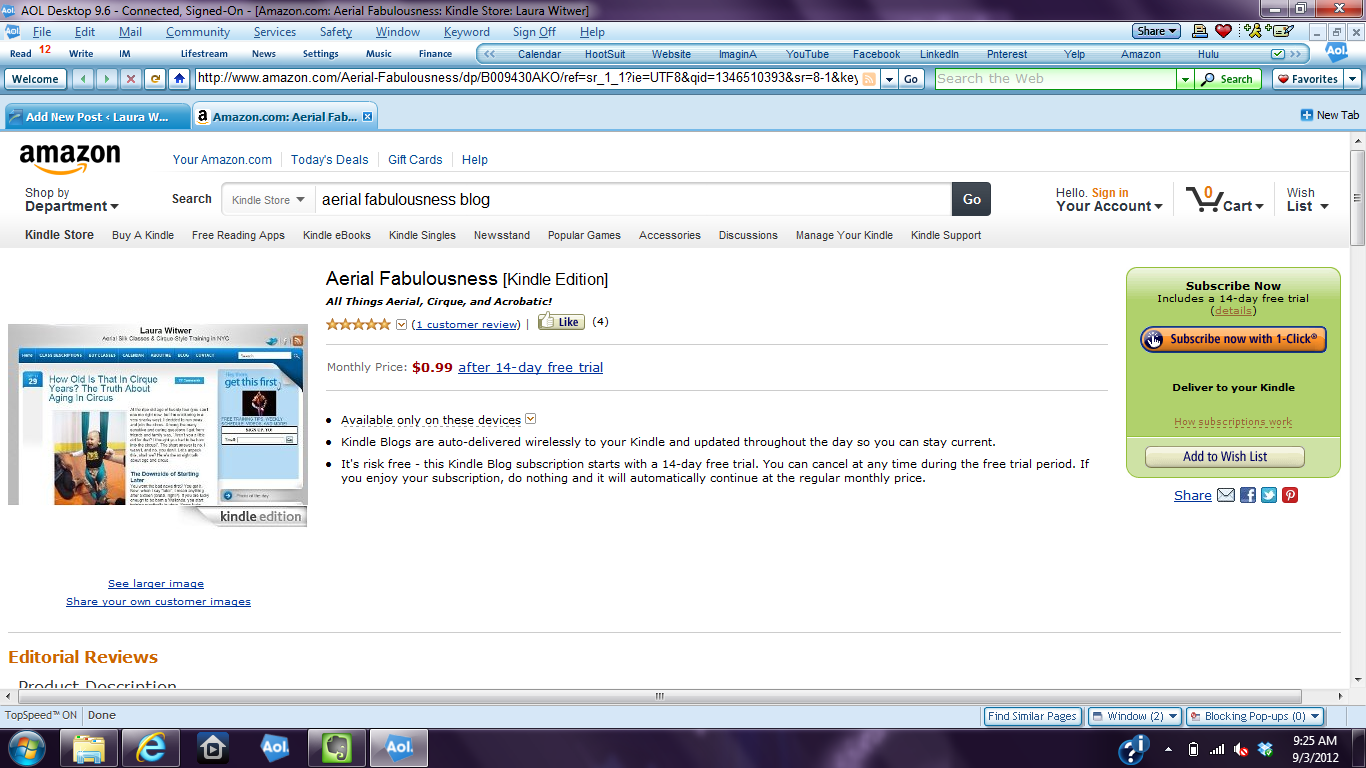Open the Mail menu
Screen dimensions: 1366x768
coord(130,32)
